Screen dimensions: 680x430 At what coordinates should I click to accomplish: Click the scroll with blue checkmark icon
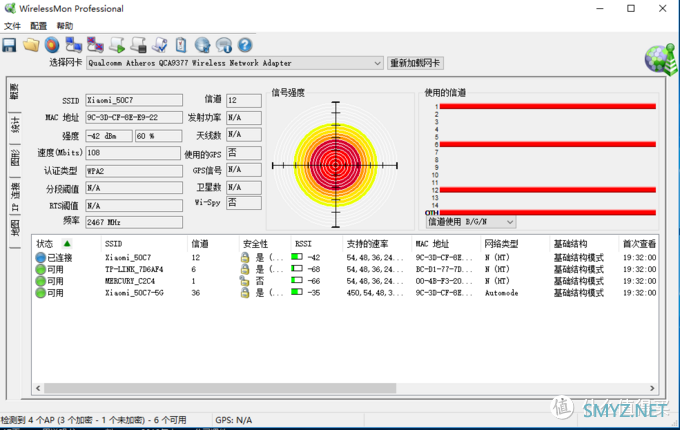(160, 45)
